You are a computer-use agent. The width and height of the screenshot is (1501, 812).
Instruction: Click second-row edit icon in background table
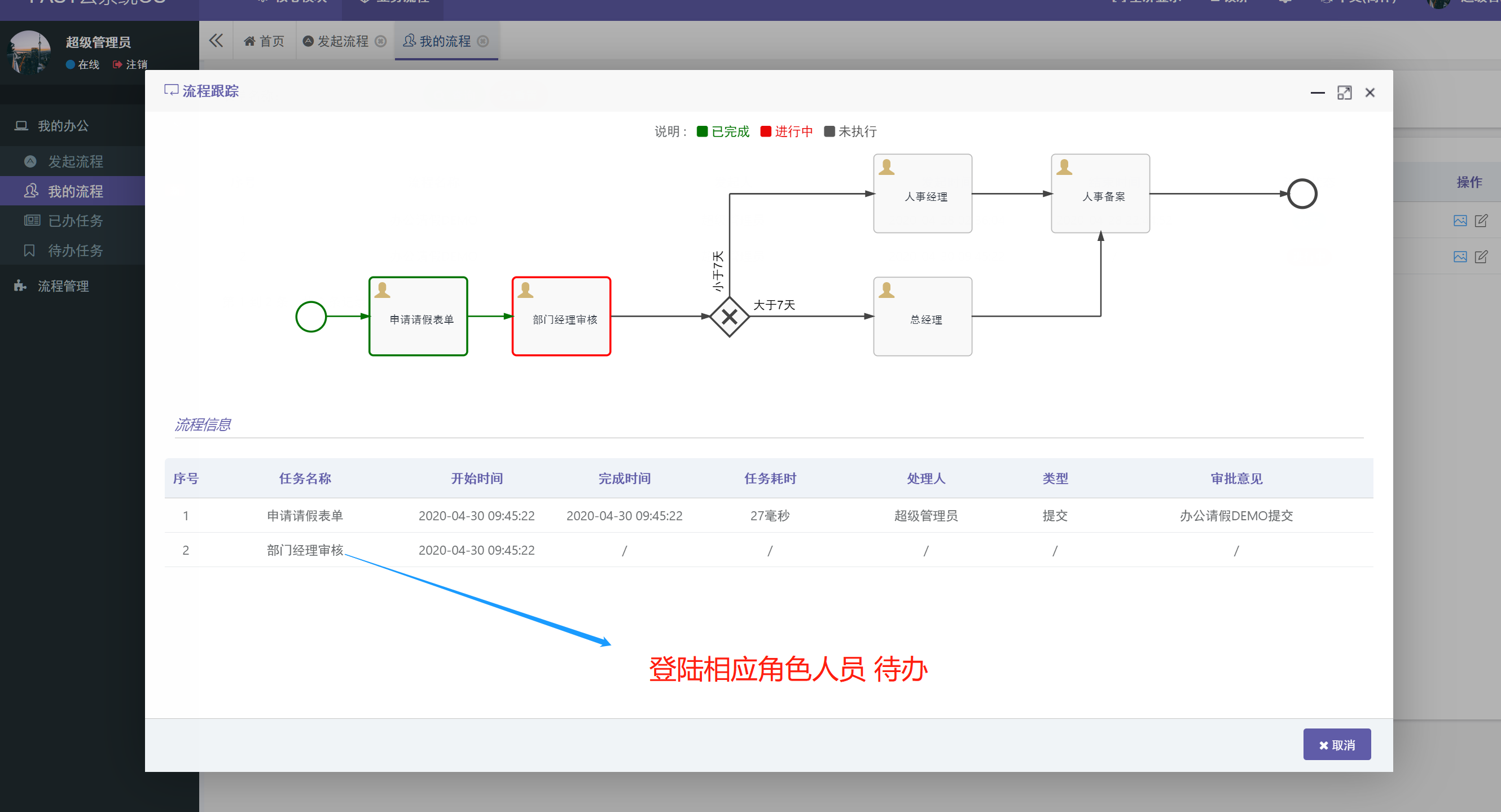click(1481, 257)
